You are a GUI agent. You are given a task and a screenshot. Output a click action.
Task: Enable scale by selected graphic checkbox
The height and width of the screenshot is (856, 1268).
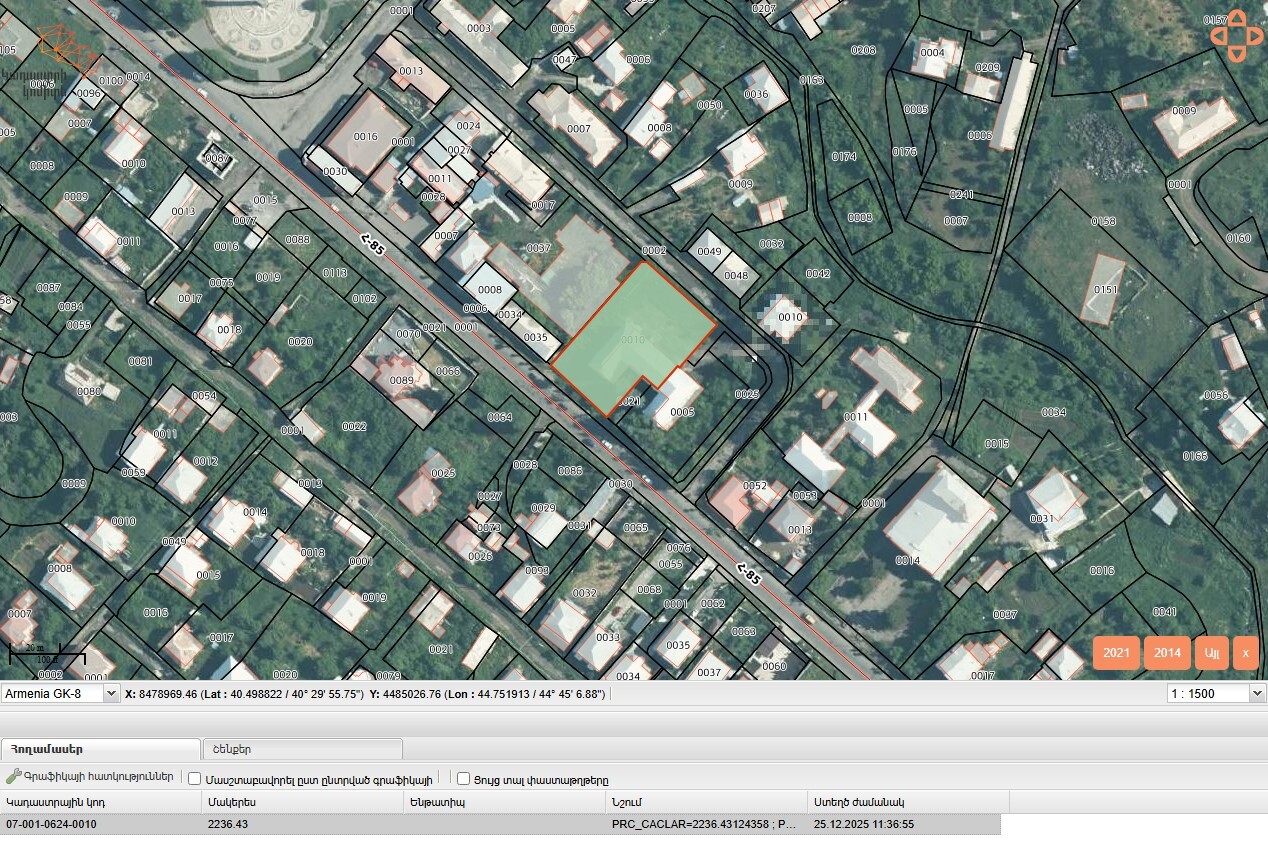click(195, 779)
